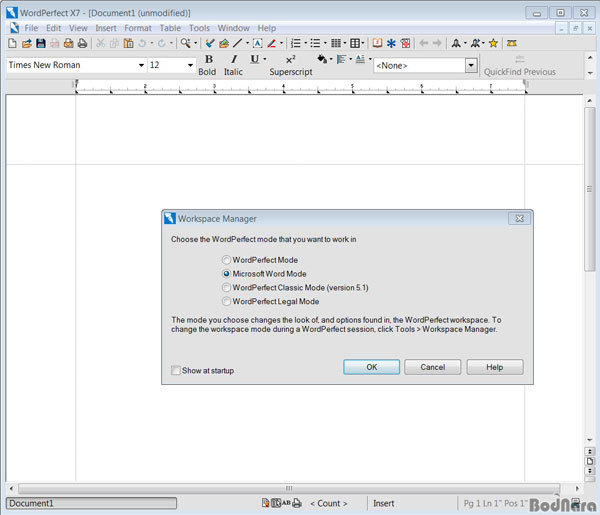This screenshot has width=600, height=515.
Task: Toggle the Show at startup checkbox
Action: pyautogui.click(x=176, y=370)
